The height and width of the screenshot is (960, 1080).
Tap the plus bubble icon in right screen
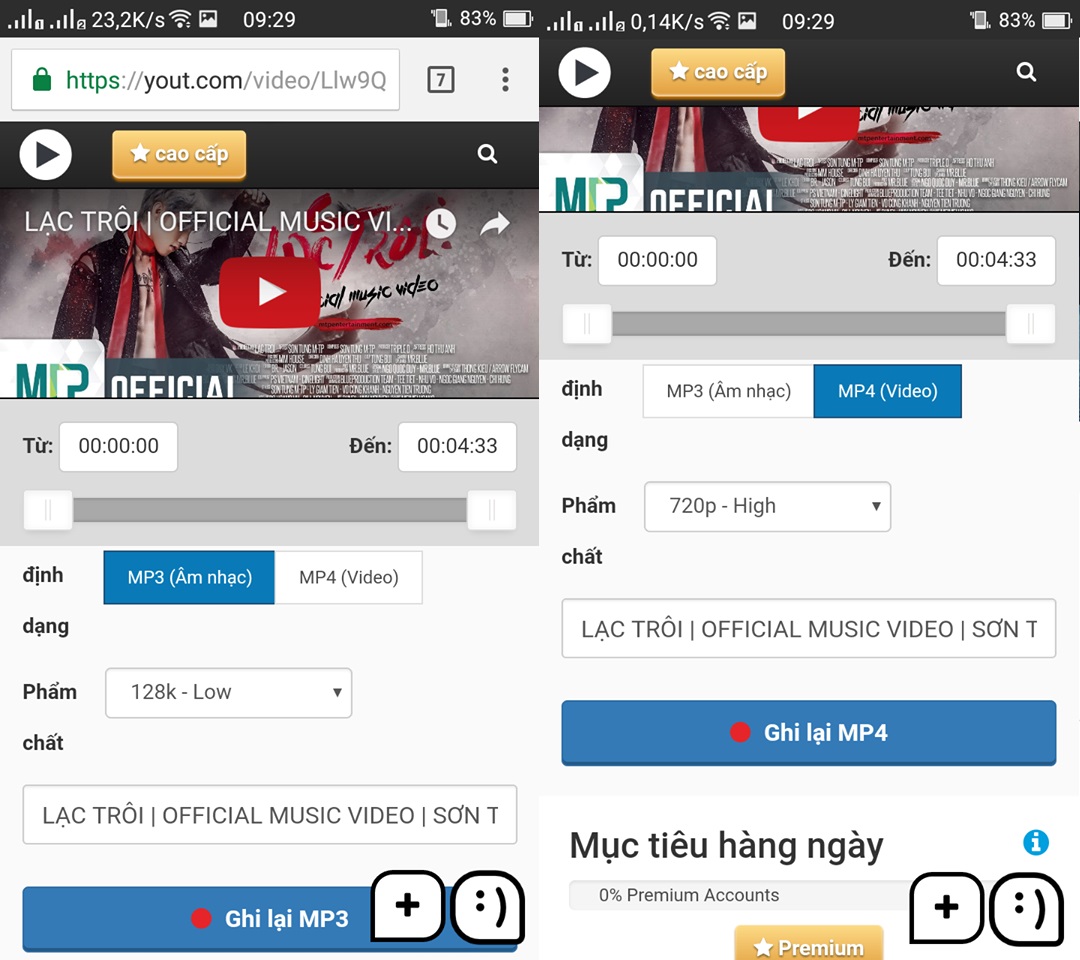coord(947,907)
